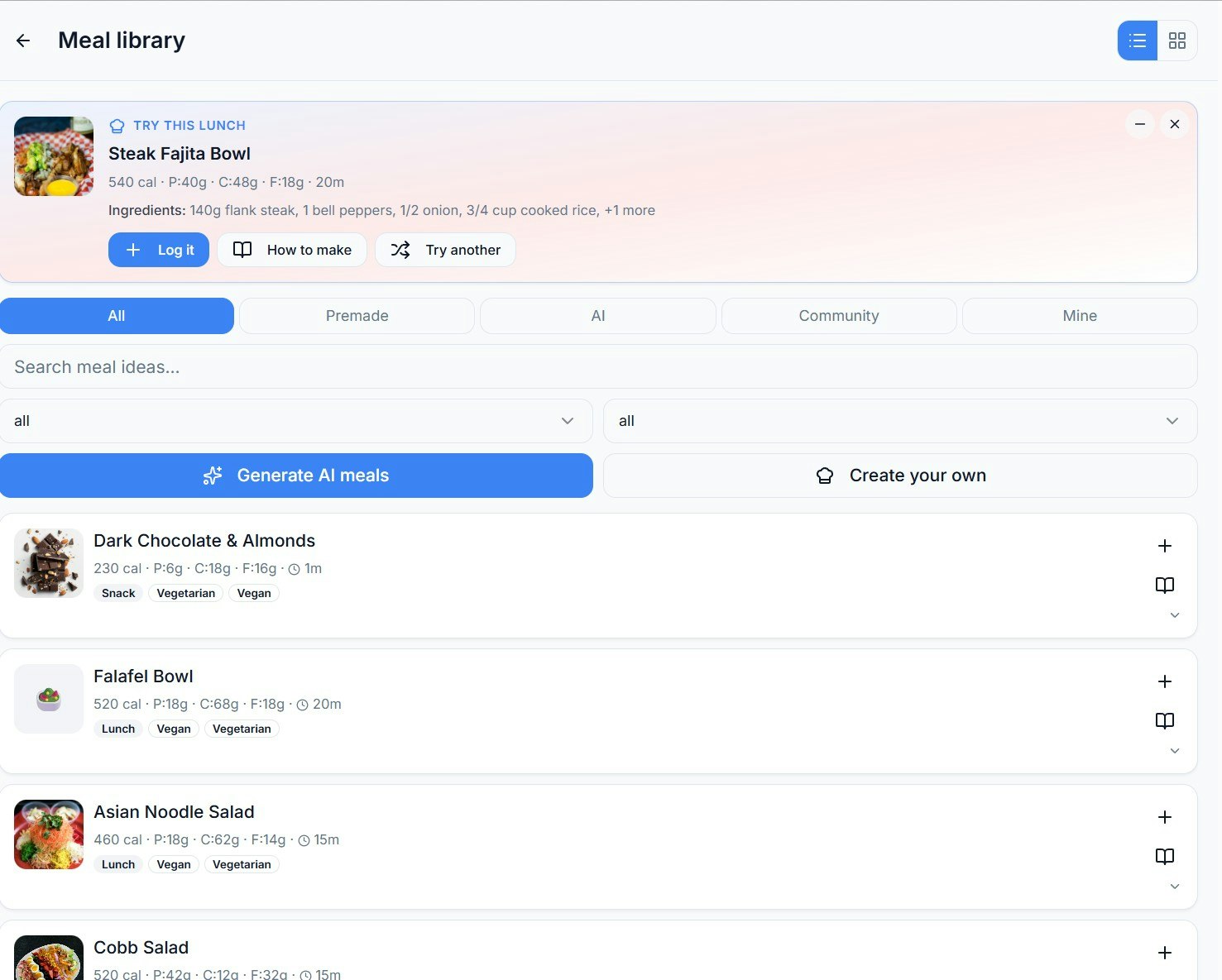1222x980 pixels.
Task: Switch to the AI tab
Action: (x=598, y=316)
